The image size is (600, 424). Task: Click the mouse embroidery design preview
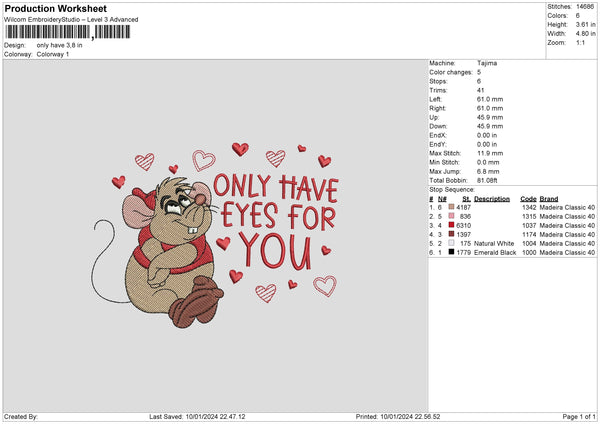[217, 235]
